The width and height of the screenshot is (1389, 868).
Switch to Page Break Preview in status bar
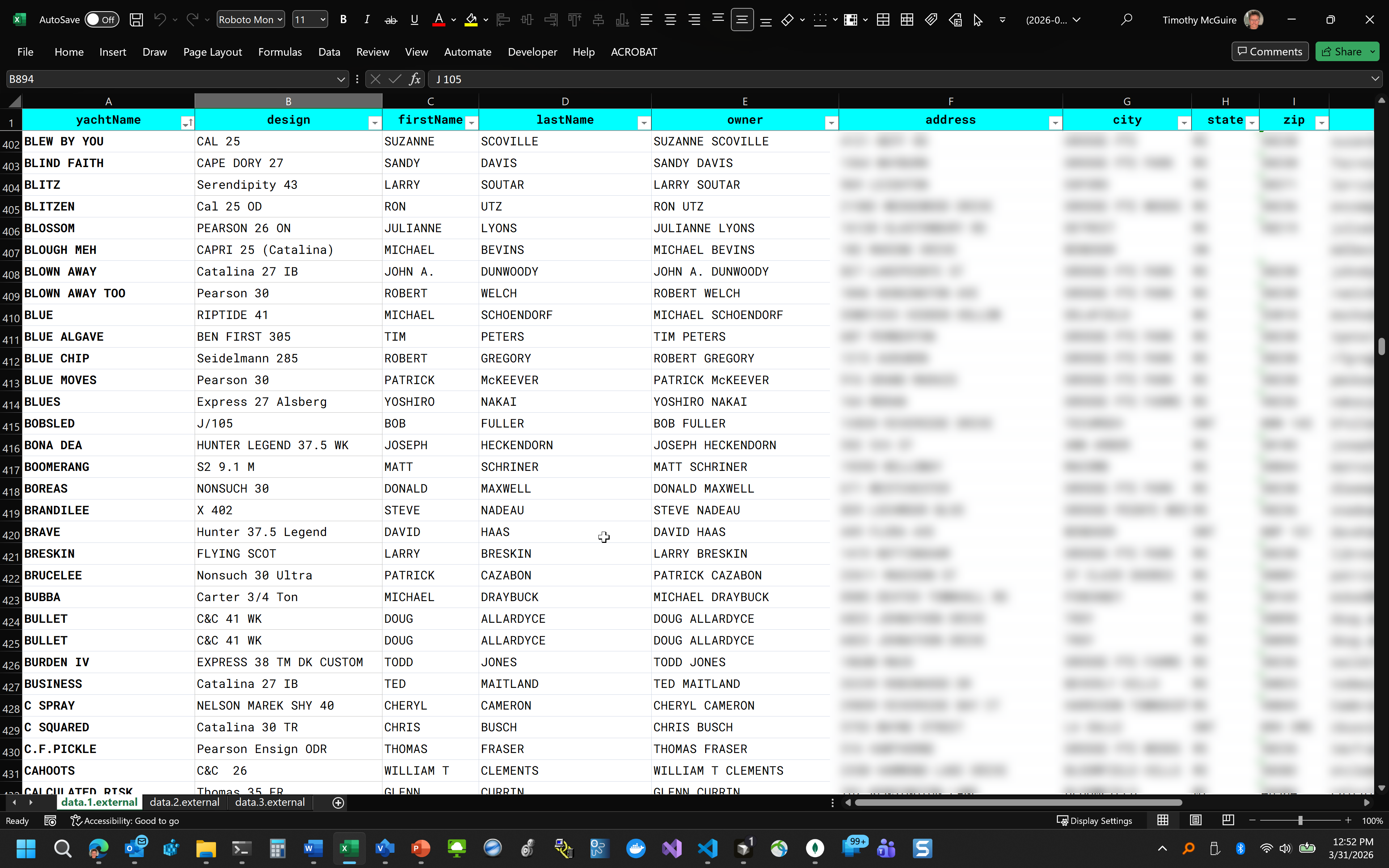[x=1228, y=820]
